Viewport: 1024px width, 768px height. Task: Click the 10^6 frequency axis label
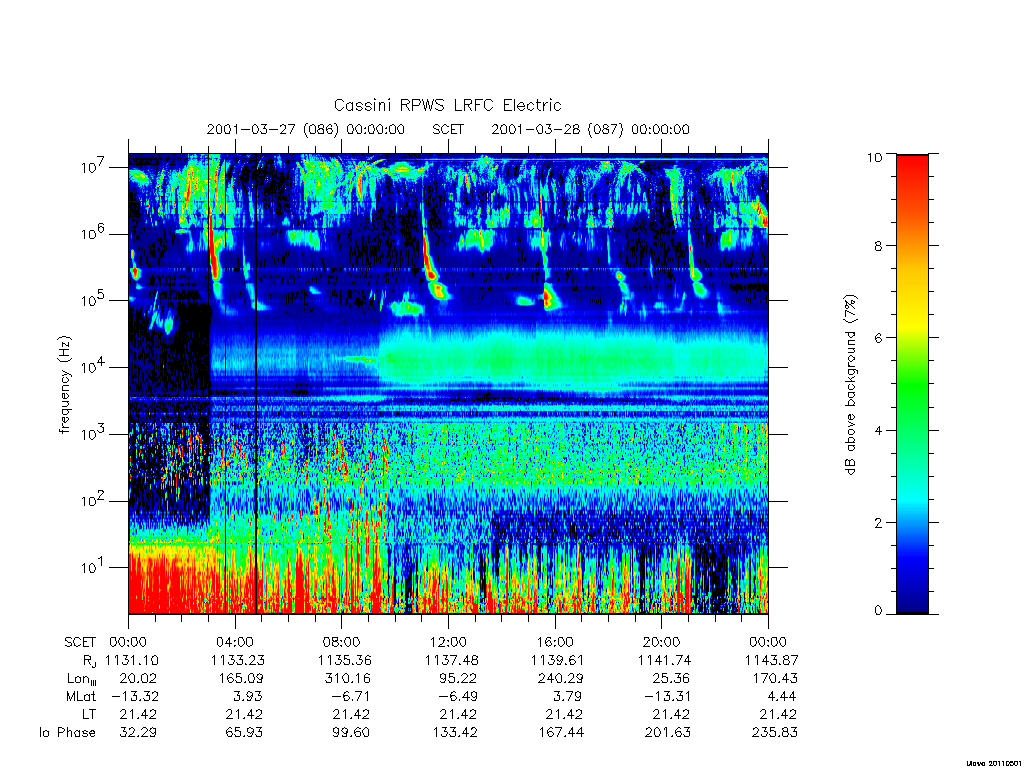tap(93, 233)
